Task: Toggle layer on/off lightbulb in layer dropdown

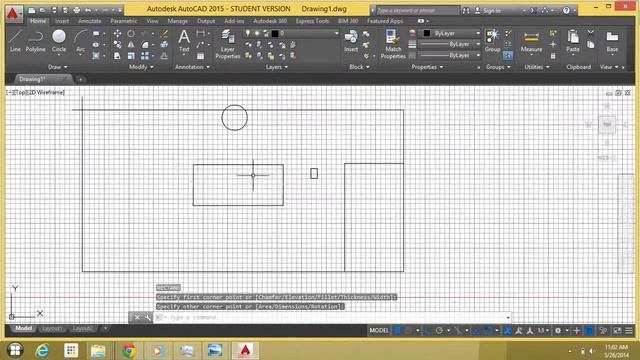Action: (x=247, y=33)
